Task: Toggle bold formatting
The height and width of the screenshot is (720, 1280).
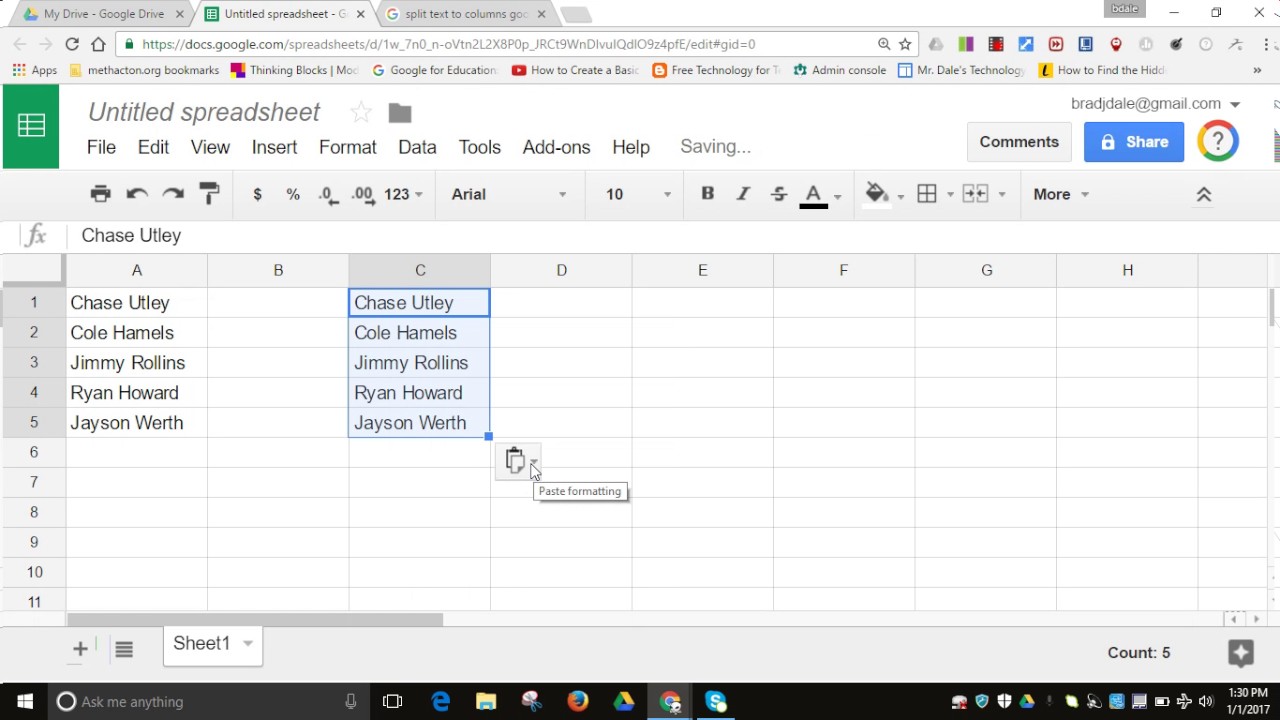Action: 707,194
